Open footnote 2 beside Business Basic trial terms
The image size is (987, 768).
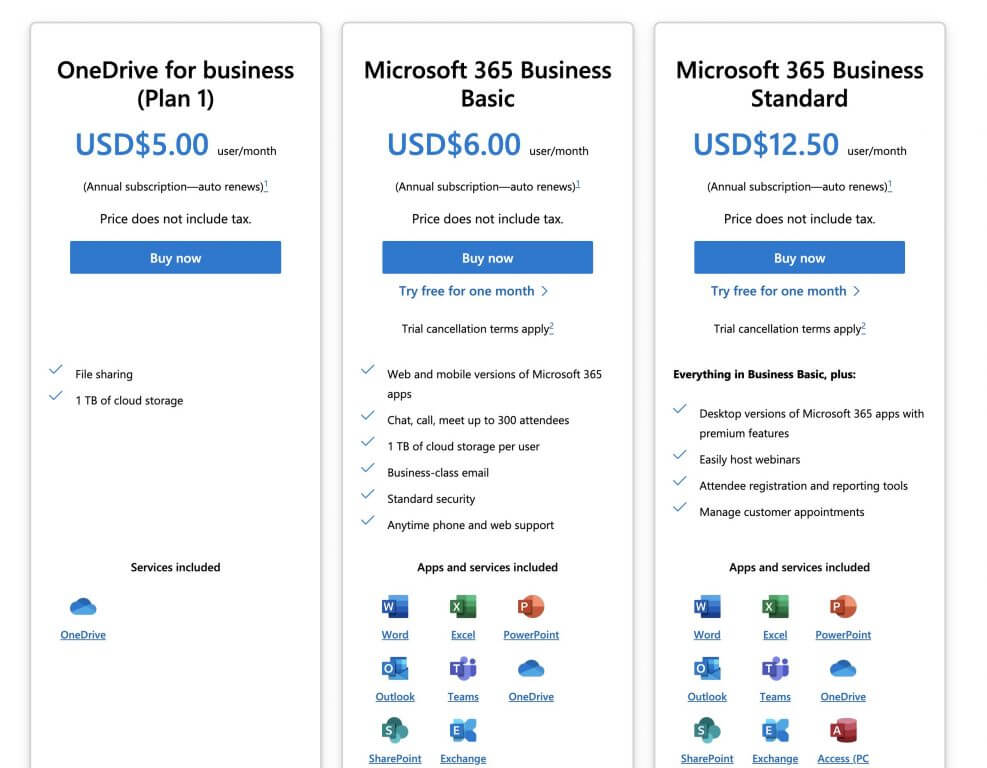tap(551, 327)
